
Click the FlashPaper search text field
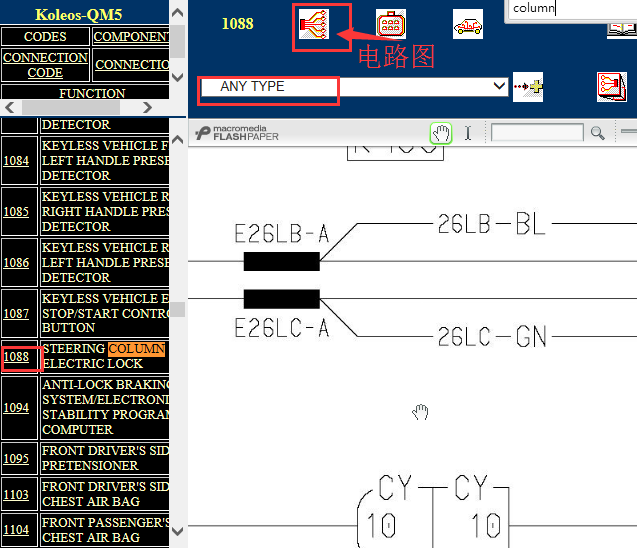tap(537, 132)
